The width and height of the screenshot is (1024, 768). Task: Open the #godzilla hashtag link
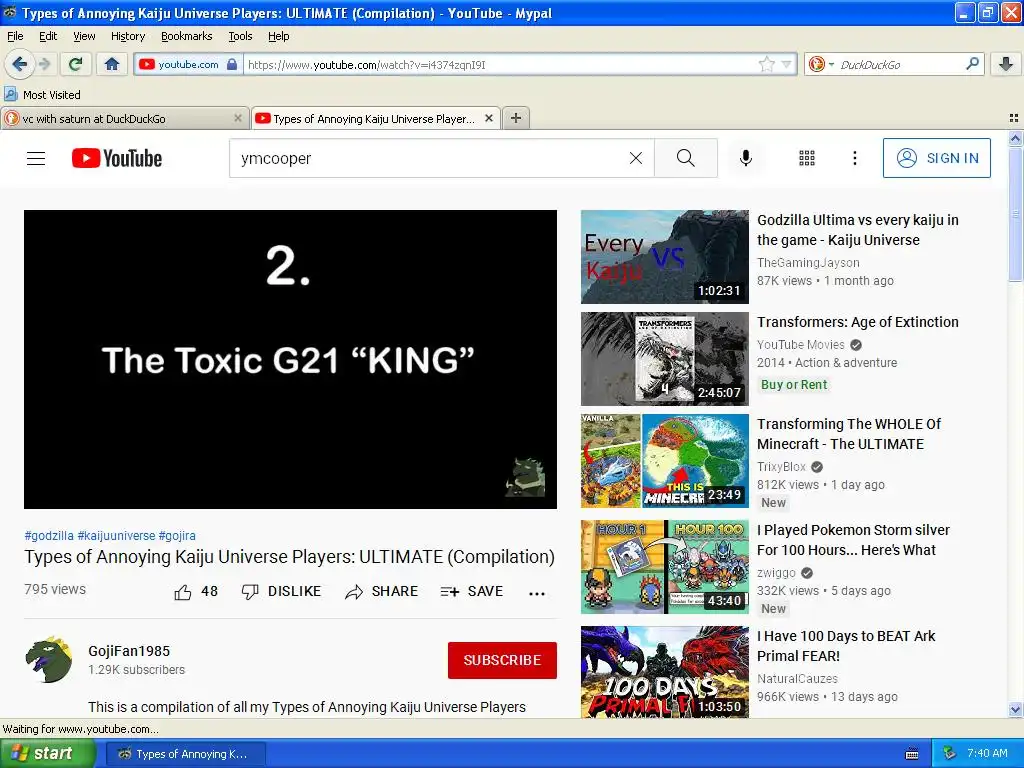pyautogui.click(x=49, y=536)
